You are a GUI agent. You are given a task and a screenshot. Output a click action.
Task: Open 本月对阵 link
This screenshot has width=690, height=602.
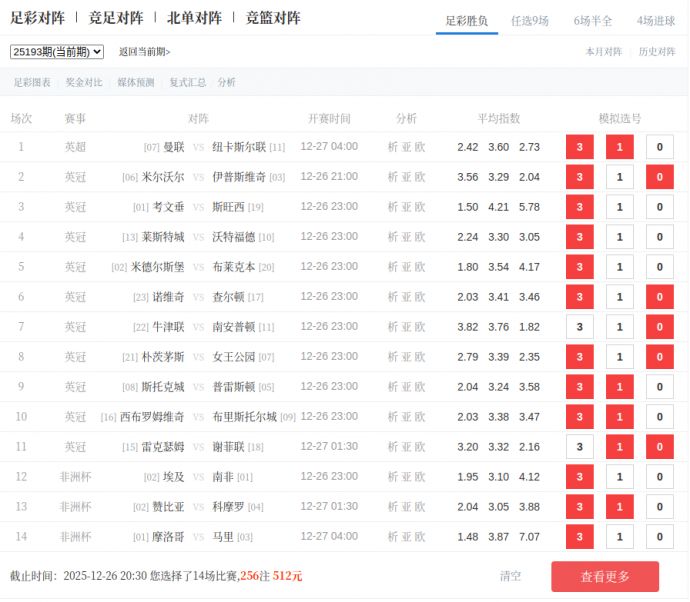pyautogui.click(x=603, y=52)
